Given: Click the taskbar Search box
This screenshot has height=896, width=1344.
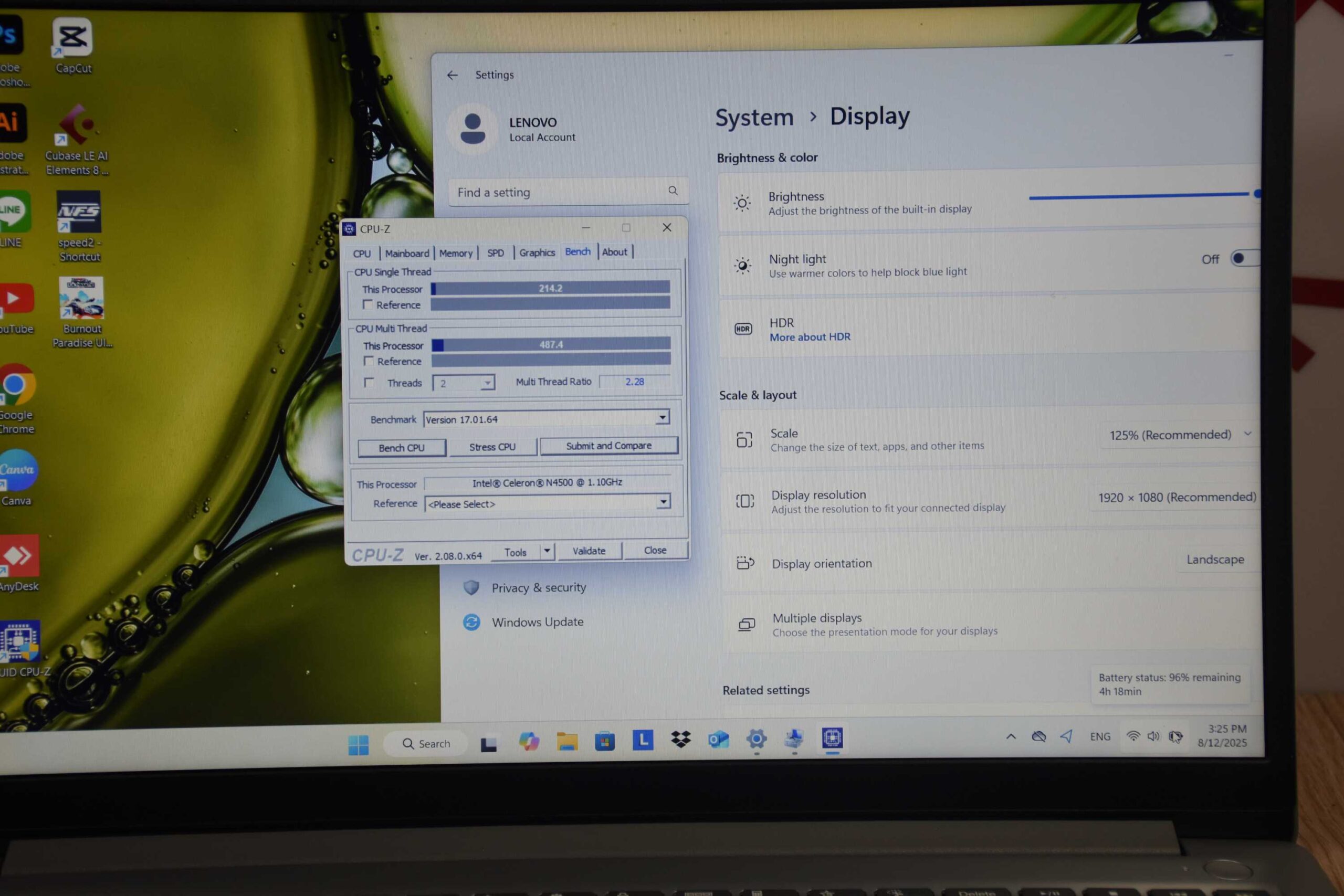Looking at the screenshot, I should click(426, 743).
